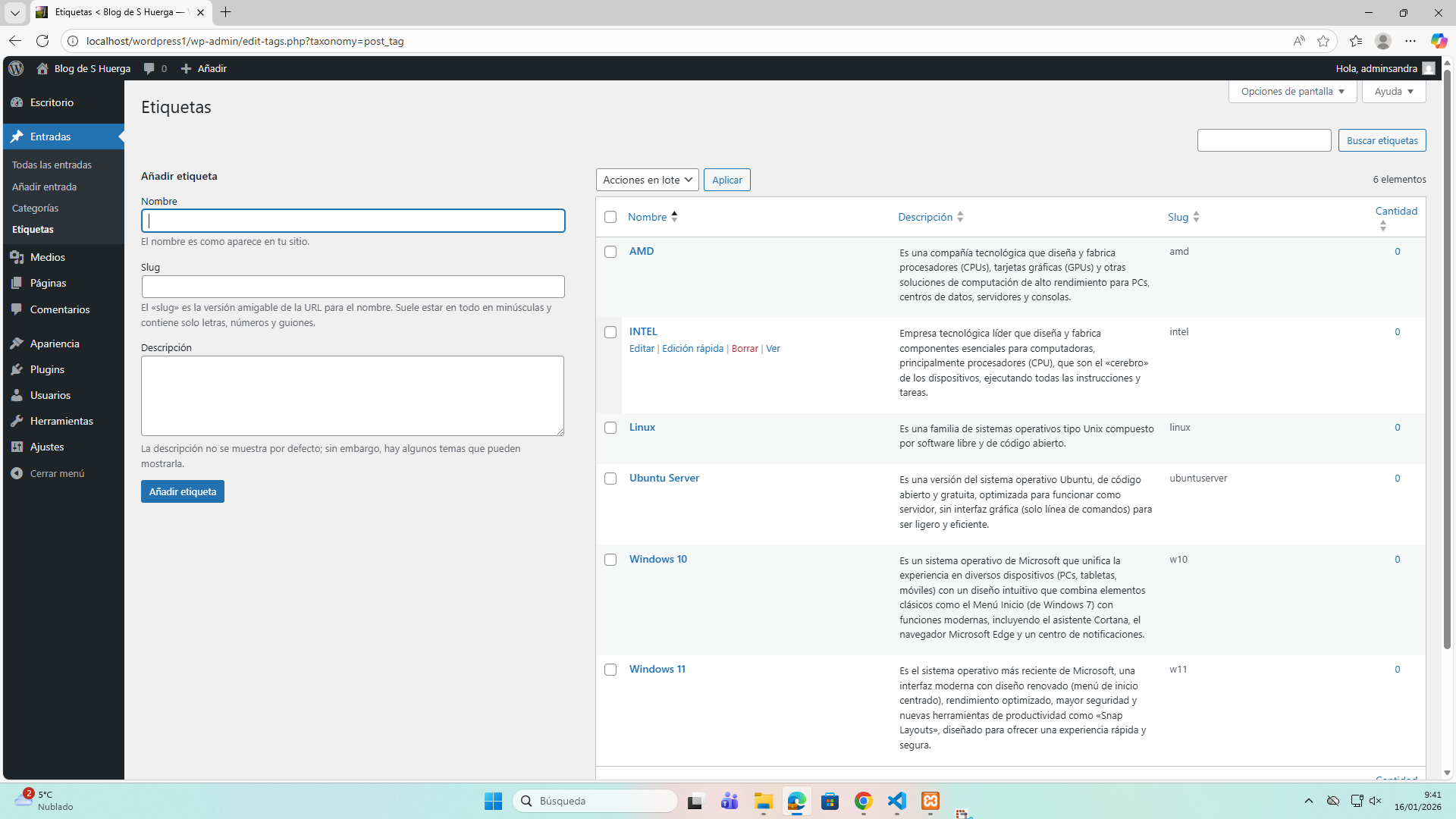The width and height of the screenshot is (1456, 819).
Task: Select the Ubuntu Server tag checkbox
Action: click(x=610, y=479)
